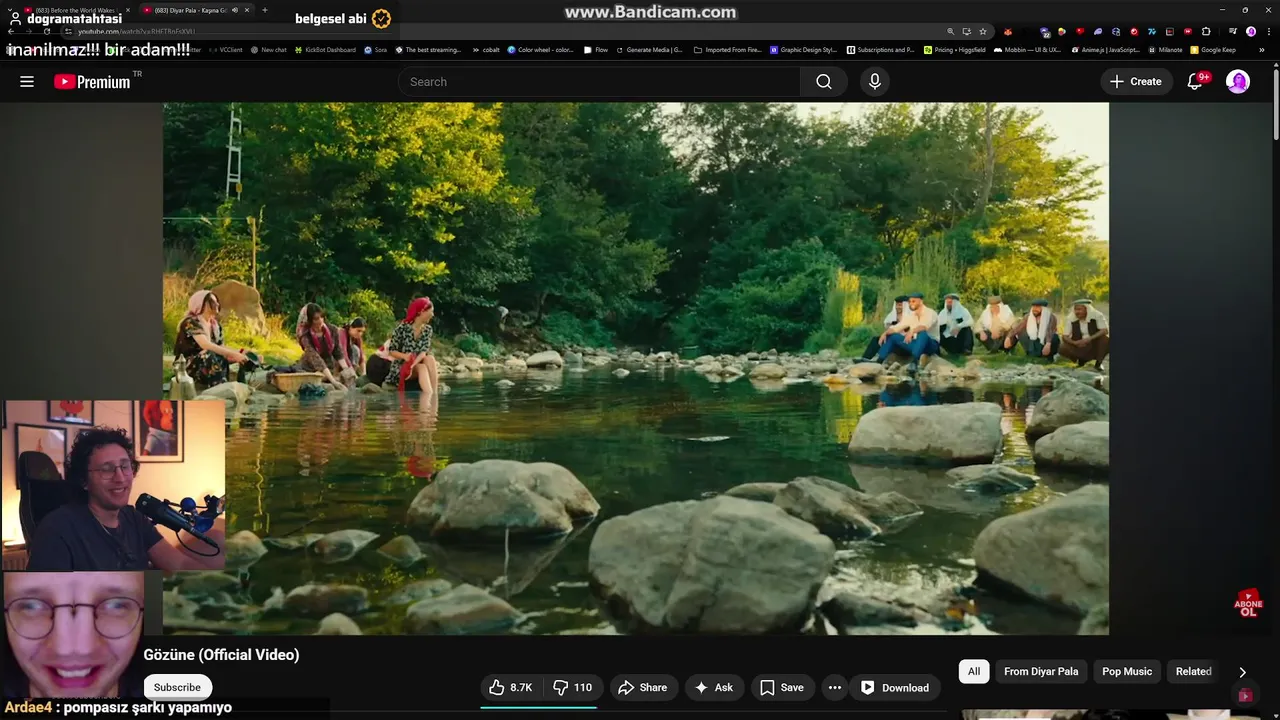Image resolution: width=1280 pixels, height=720 pixels.
Task: Show more chips with right chevron
Action: (x=1242, y=672)
